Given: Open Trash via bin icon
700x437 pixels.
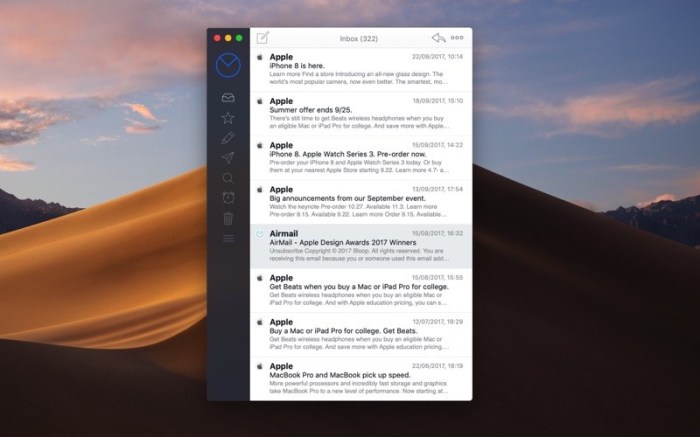Looking at the screenshot, I should coord(228,218).
